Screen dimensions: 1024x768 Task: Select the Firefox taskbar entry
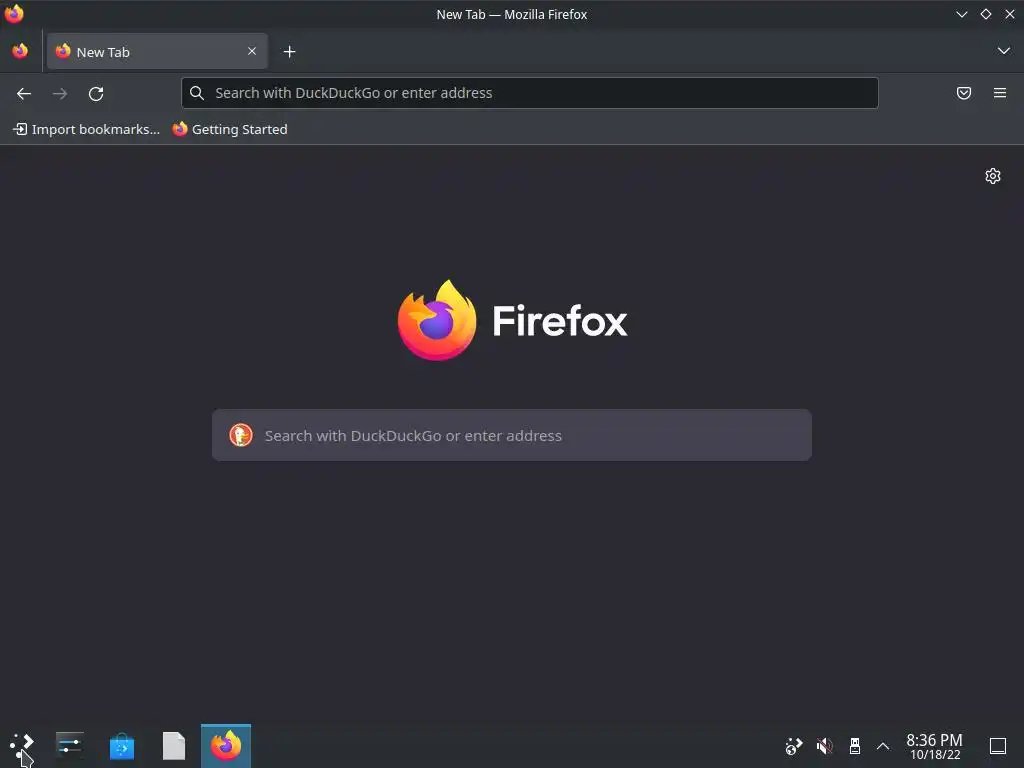[x=226, y=746]
